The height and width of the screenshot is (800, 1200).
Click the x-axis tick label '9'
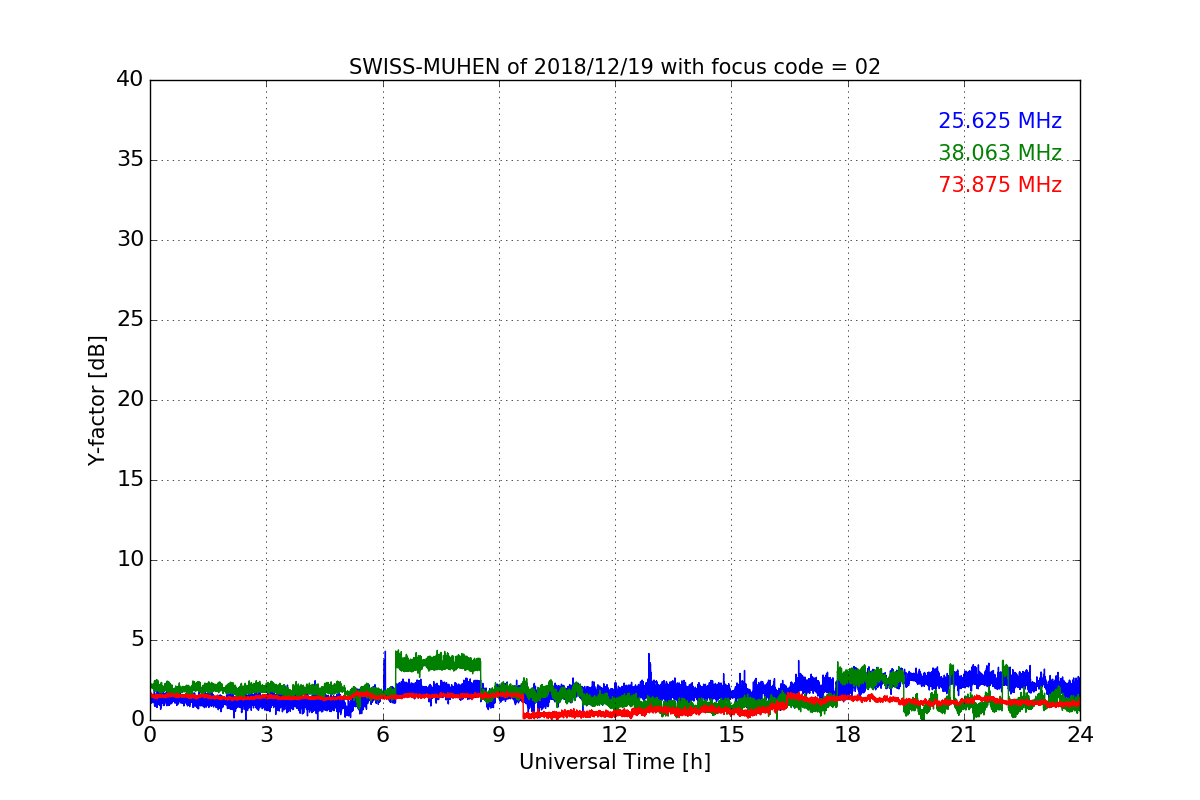pyautogui.click(x=499, y=735)
